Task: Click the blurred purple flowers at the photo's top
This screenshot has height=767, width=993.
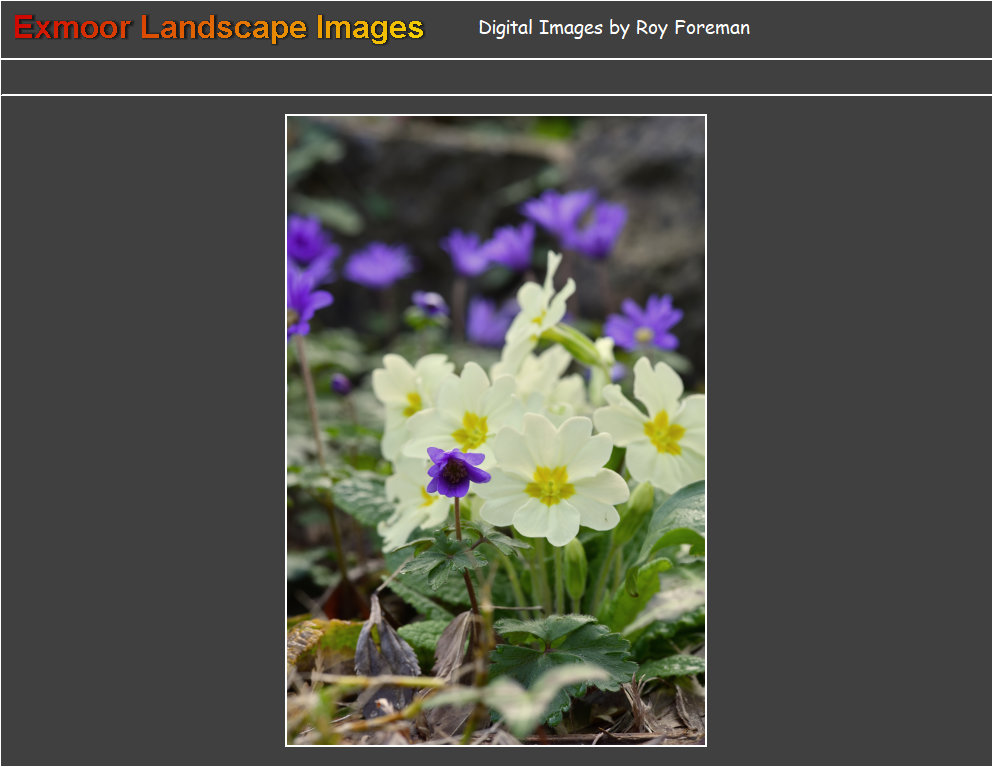Action: [576, 222]
